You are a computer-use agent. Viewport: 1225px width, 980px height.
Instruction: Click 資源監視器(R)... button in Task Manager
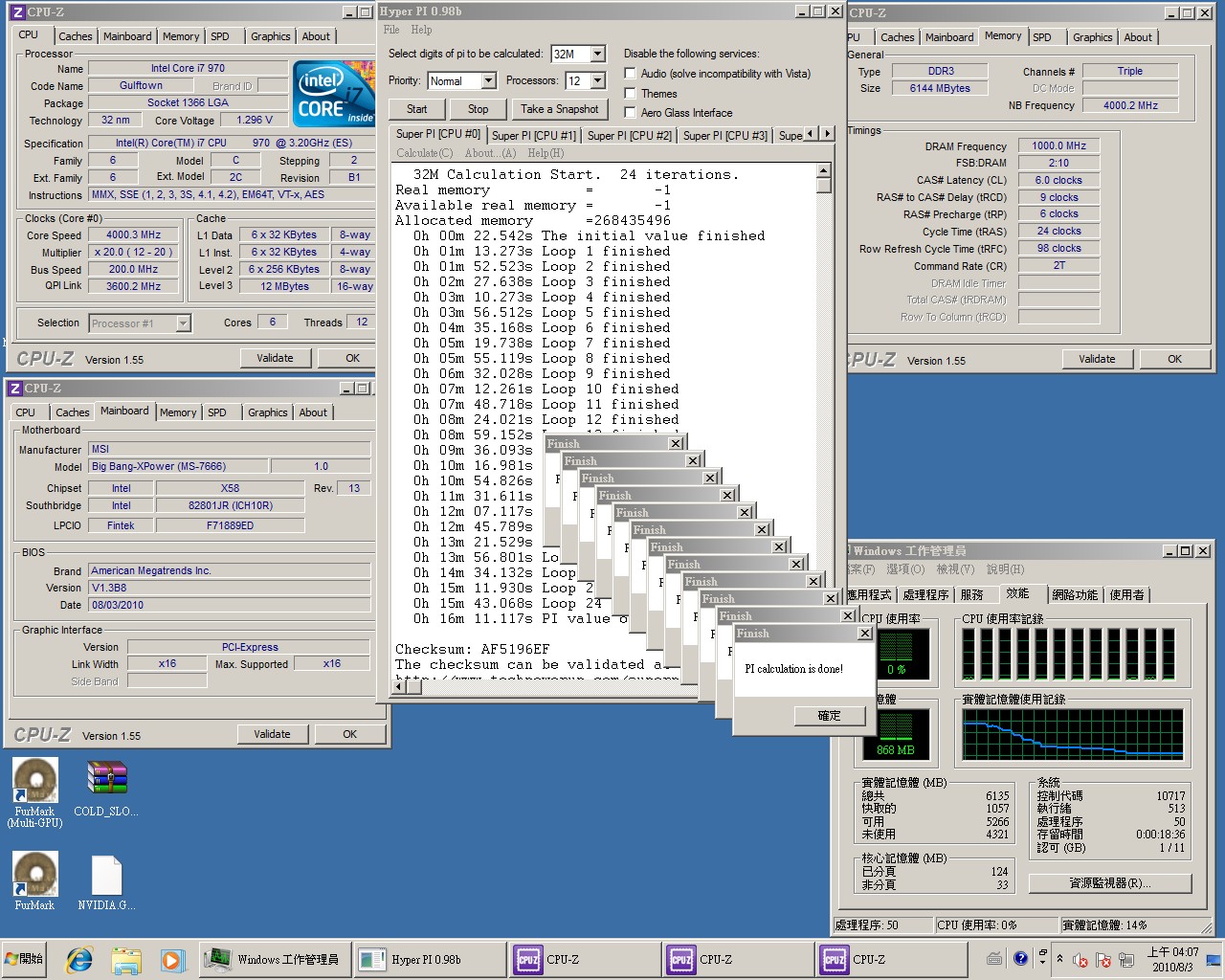[1110, 883]
